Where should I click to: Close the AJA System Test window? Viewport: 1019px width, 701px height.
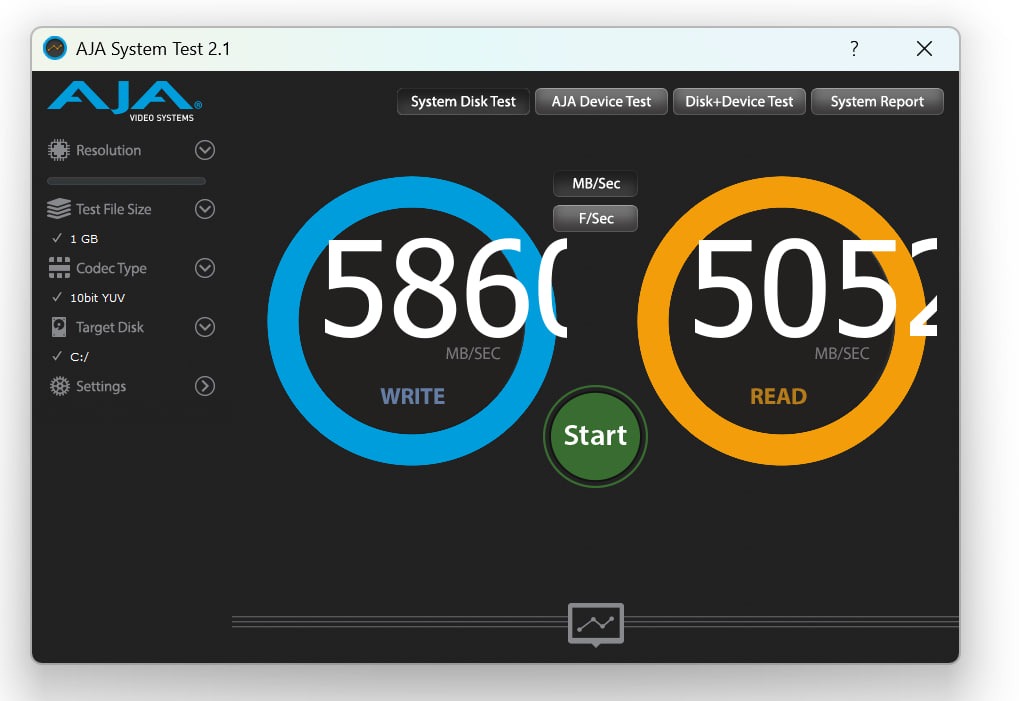click(924, 48)
